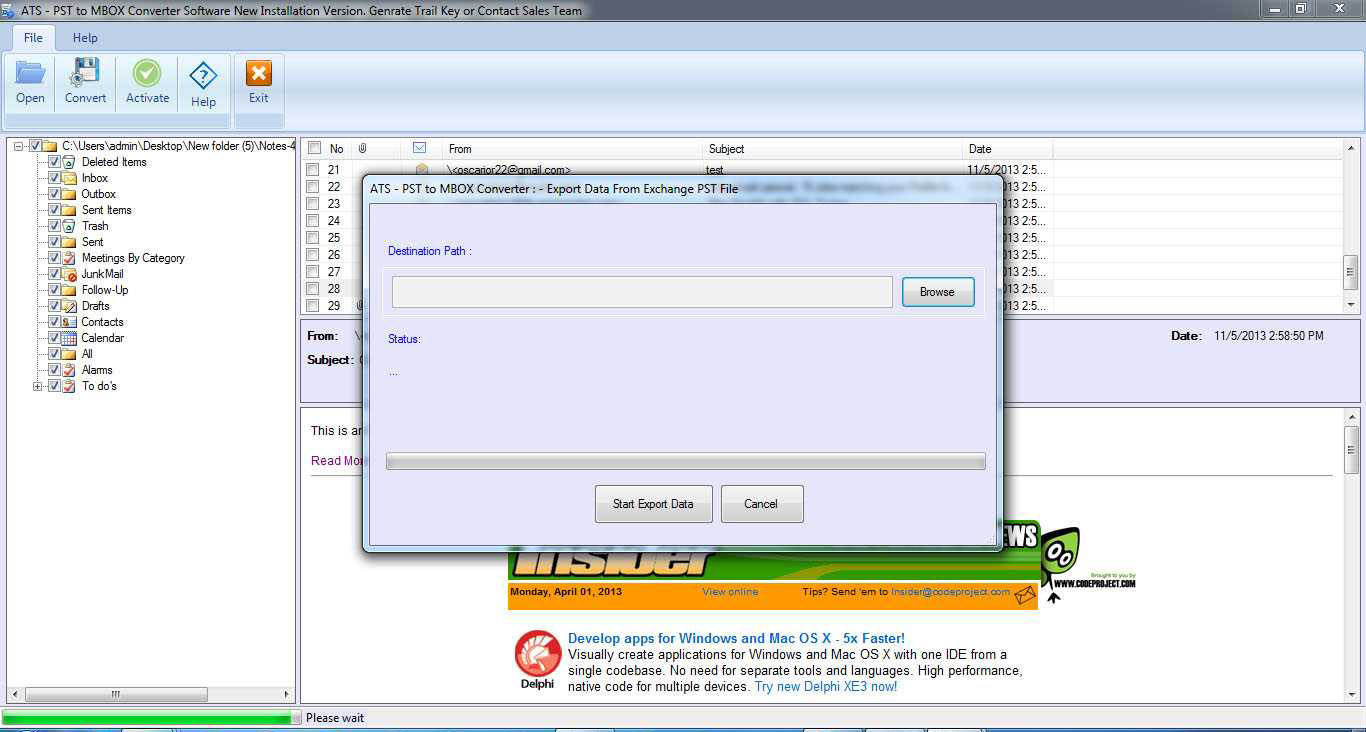This screenshot has height=732, width=1366.
Task: Open the View online link
Action: point(730,592)
